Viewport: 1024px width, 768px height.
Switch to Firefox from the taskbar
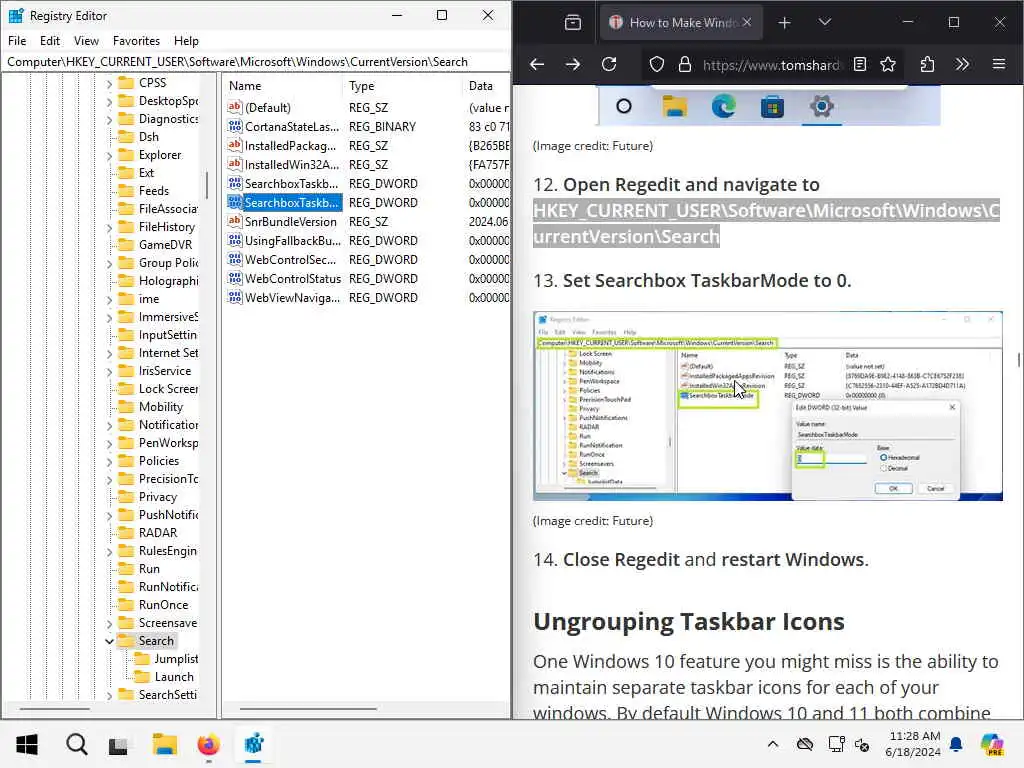click(x=208, y=744)
